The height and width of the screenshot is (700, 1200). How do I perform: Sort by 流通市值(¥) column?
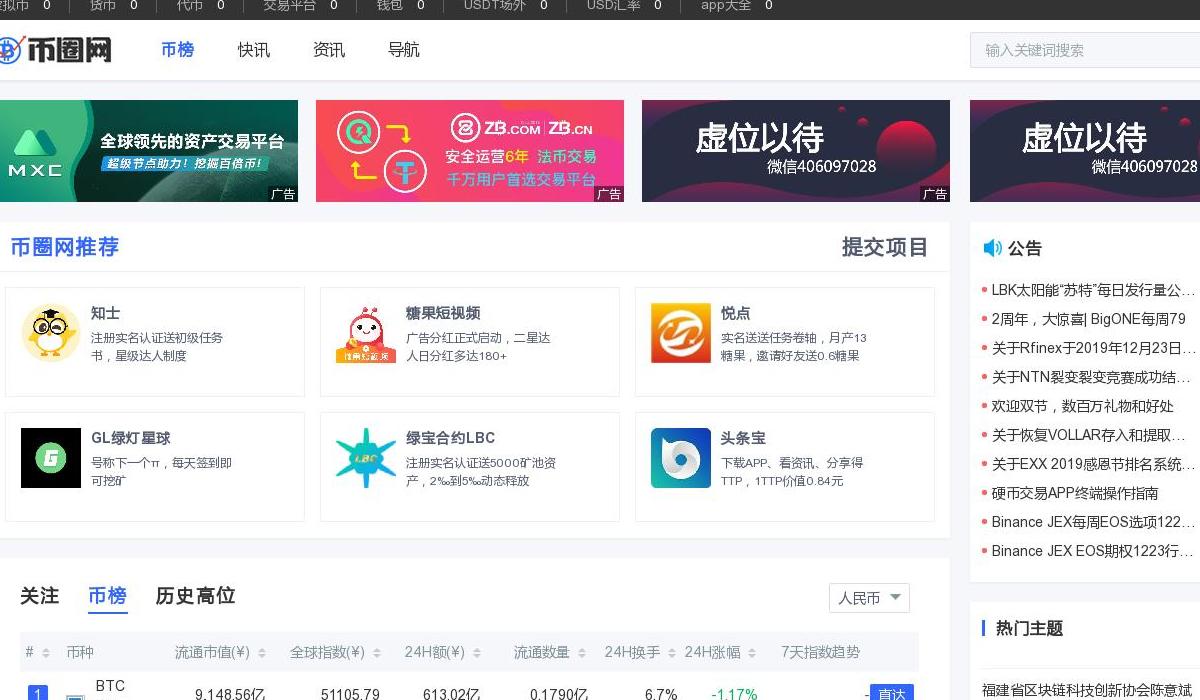coord(262,653)
